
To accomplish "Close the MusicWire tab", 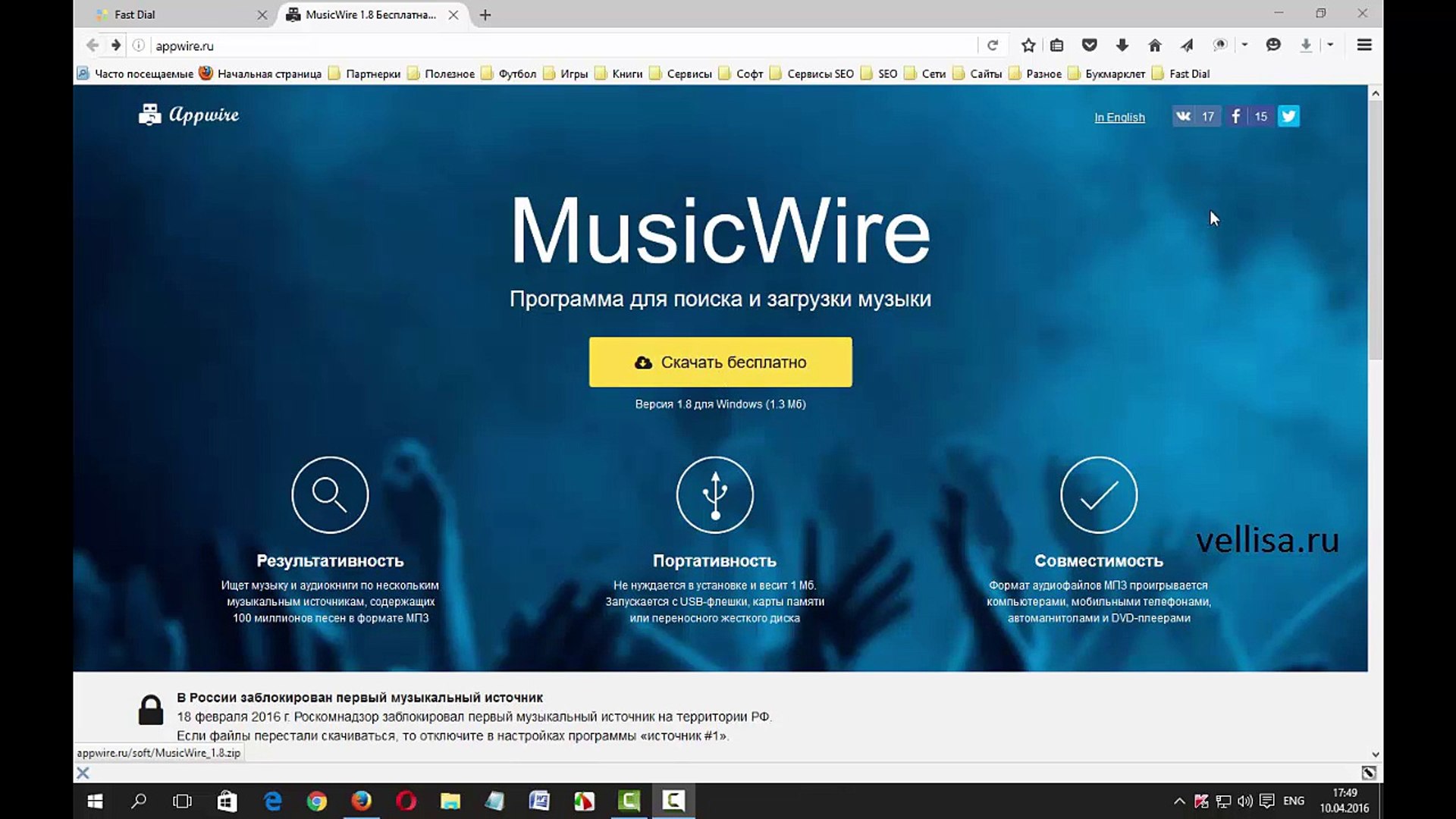I will (x=453, y=15).
